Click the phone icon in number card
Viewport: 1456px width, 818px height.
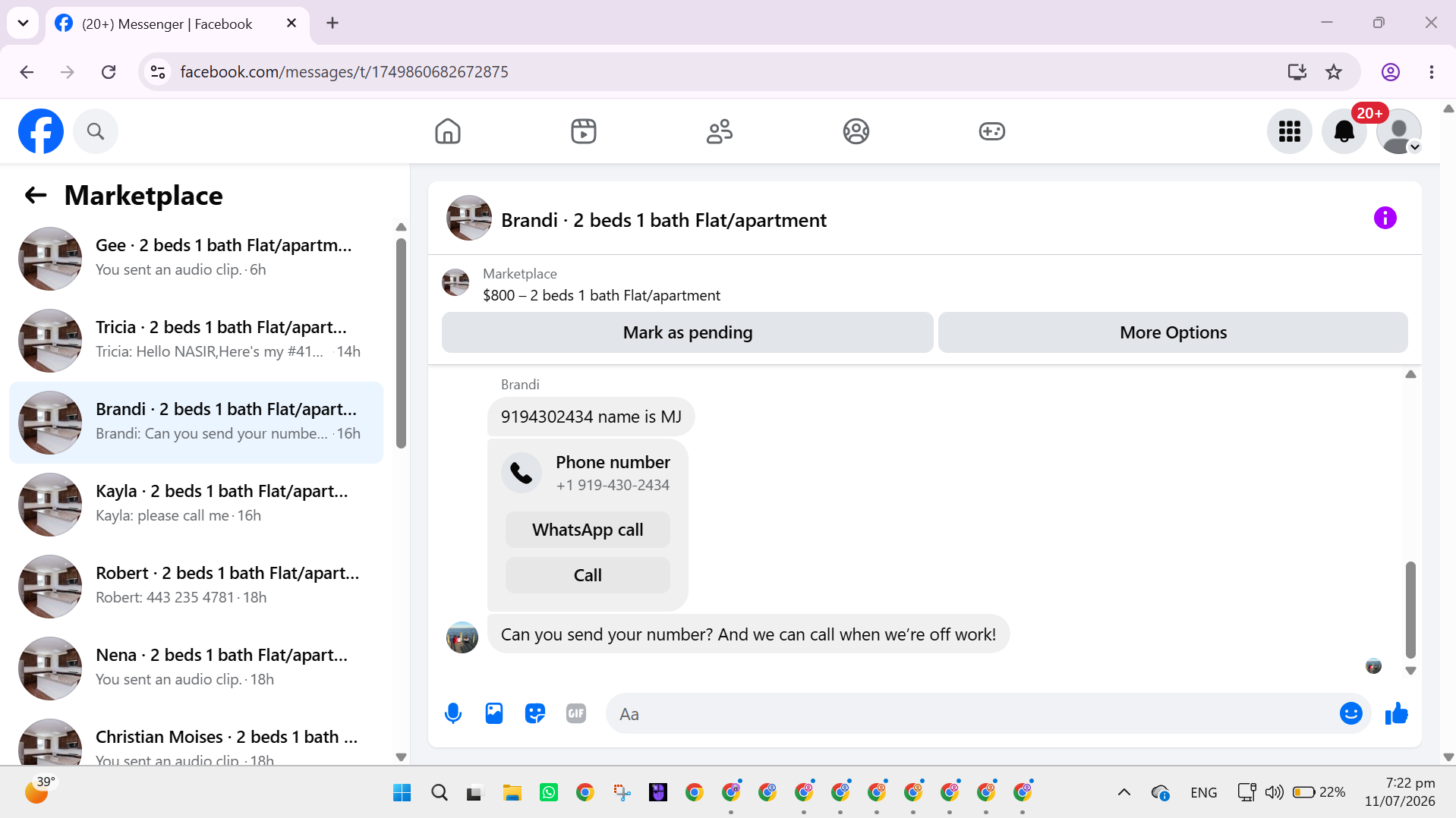[x=522, y=473]
